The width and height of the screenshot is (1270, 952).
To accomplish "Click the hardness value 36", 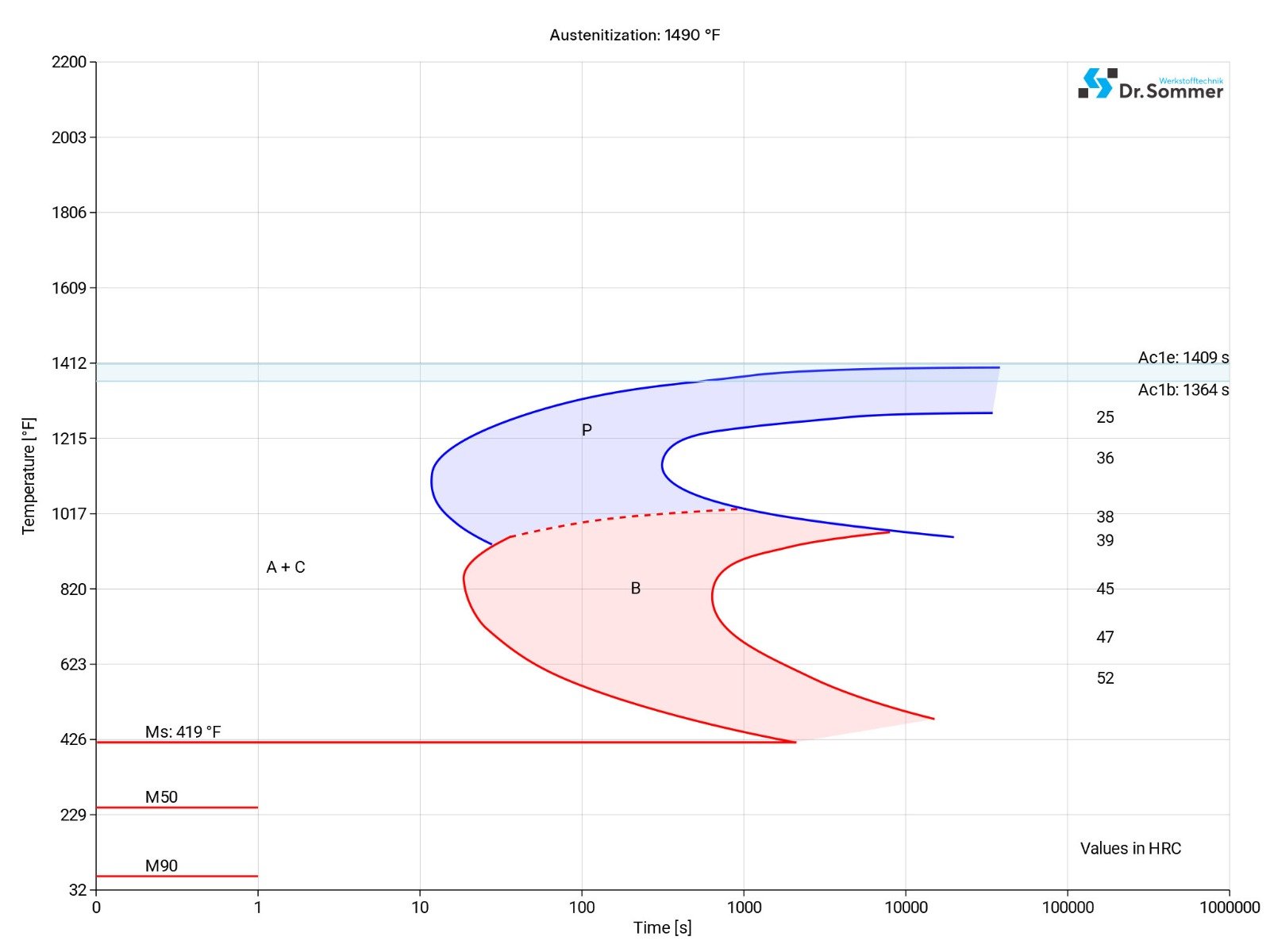I will pos(1105,459).
